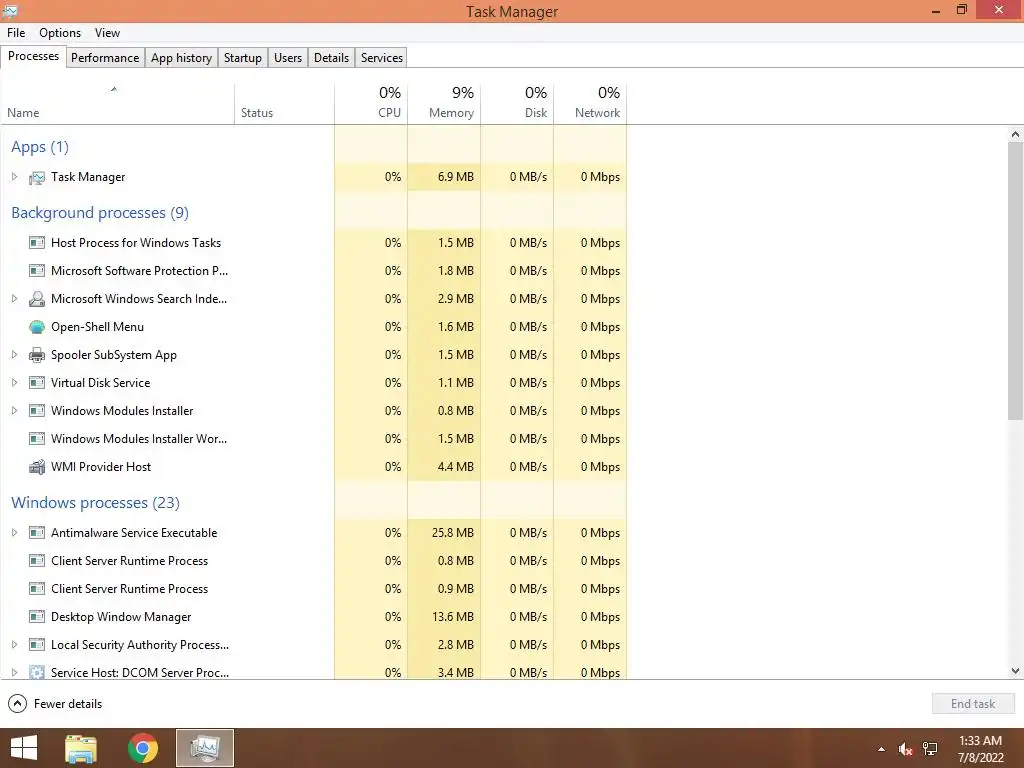Click the scrollbar down arrow
This screenshot has height=768, width=1024.
1015,671
